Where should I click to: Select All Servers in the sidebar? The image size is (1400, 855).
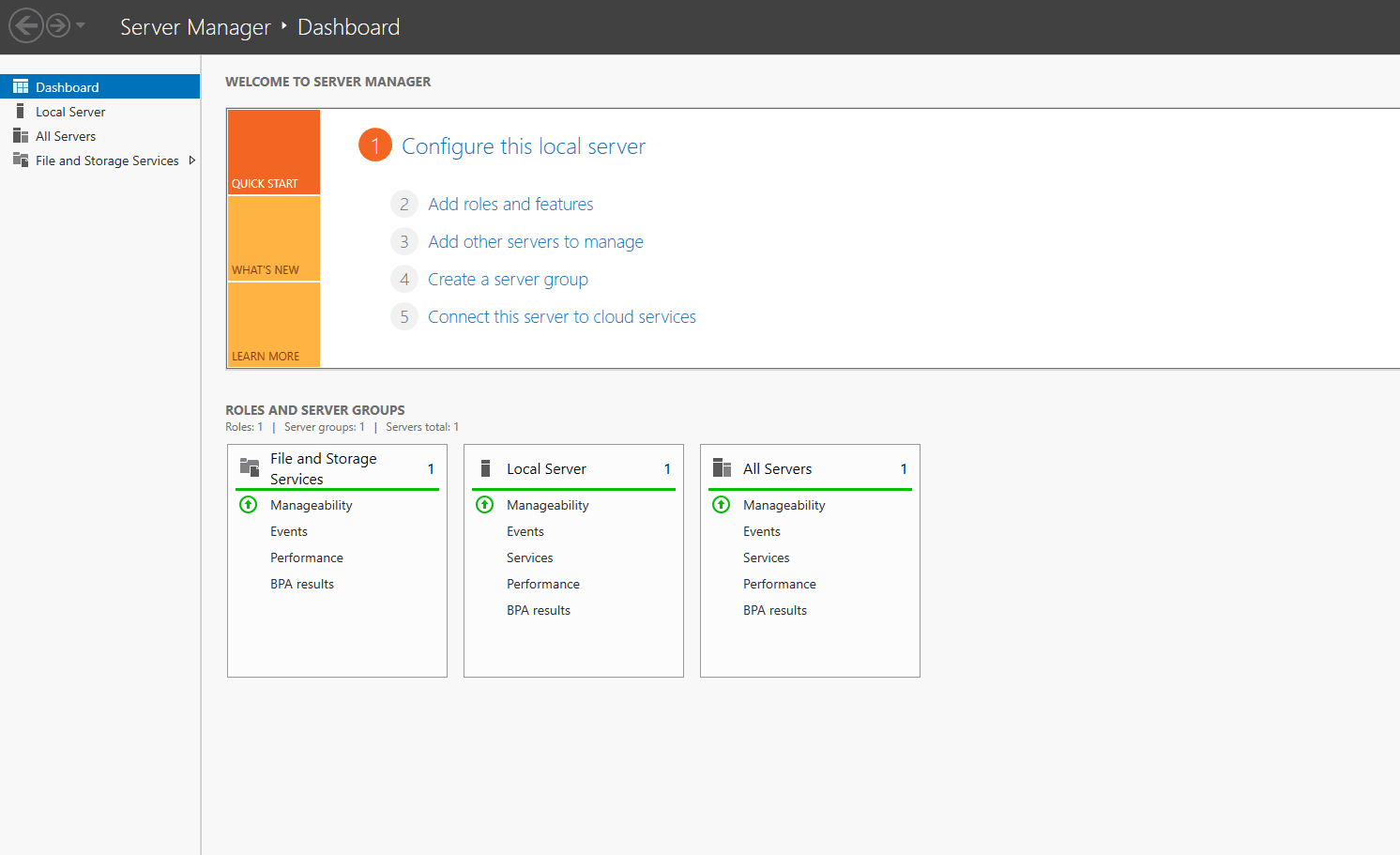[x=66, y=136]
